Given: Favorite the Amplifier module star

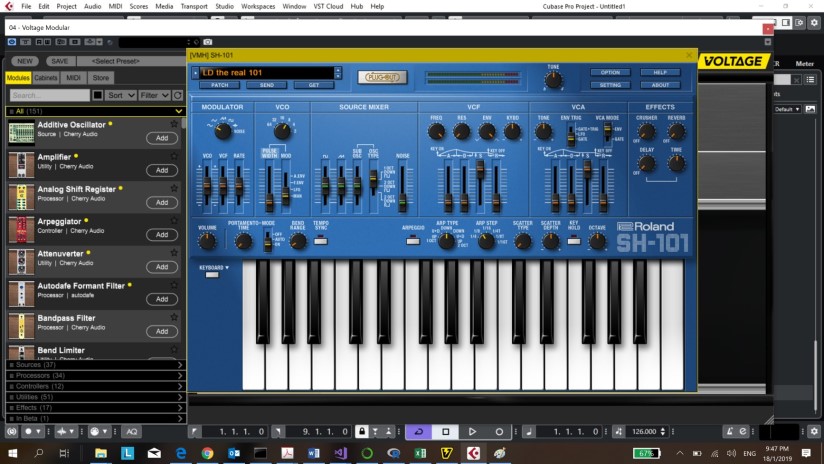Looking at the screenshot, I should (x=174, y=156).
